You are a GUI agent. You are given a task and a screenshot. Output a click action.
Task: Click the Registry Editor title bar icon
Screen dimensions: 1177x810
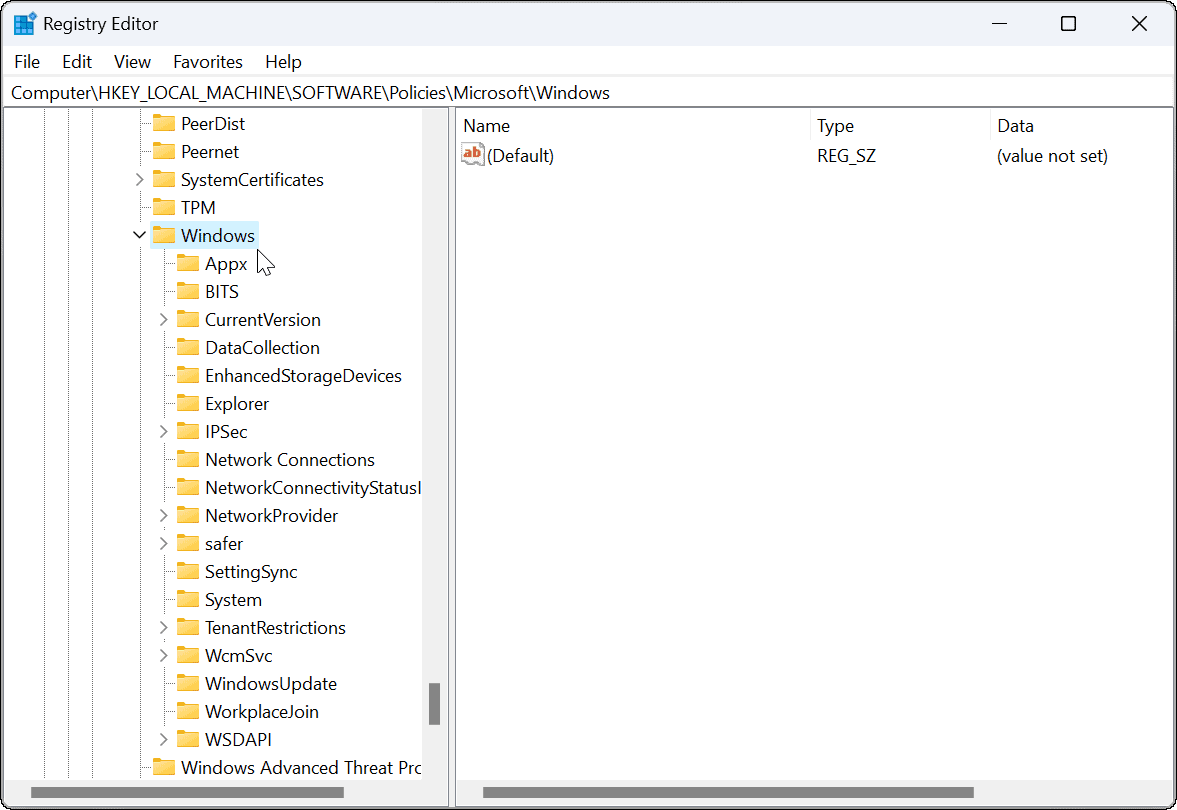click(x=25, y=24)
